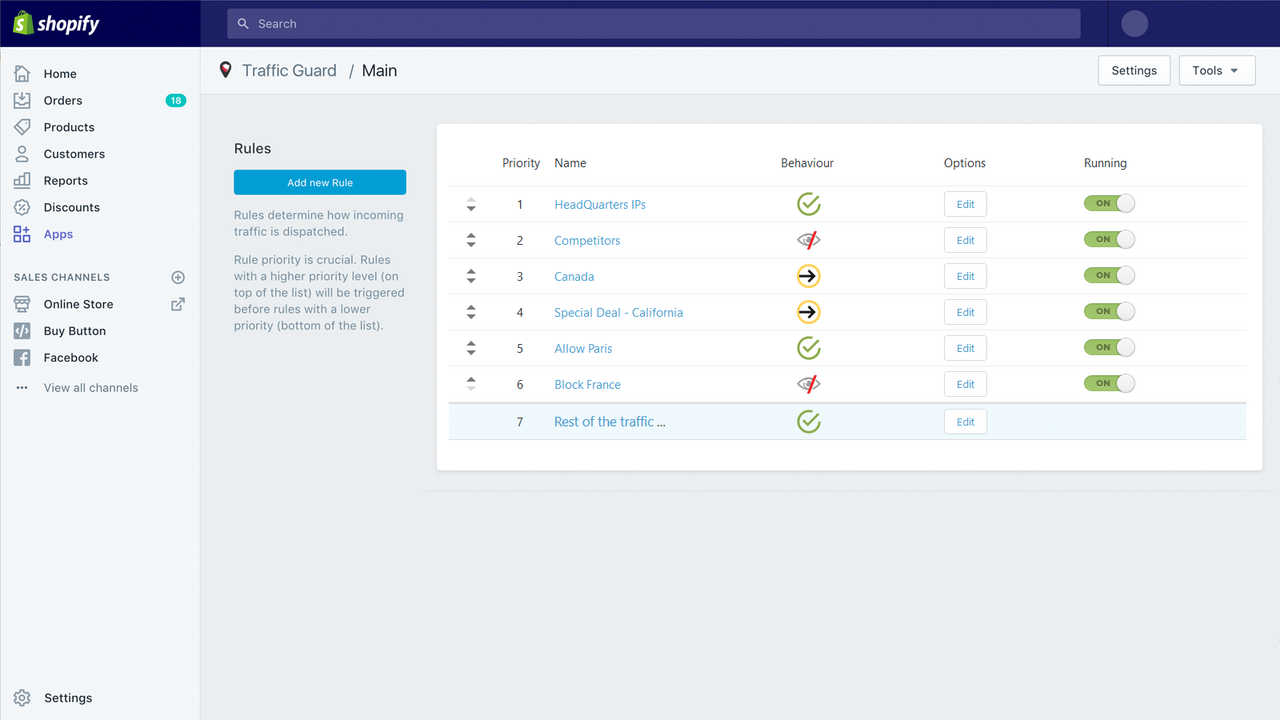Click the redirect behaviour icon for Canada
The height and width of the screenshot is (720, 1280).
[x=808, y=276]
